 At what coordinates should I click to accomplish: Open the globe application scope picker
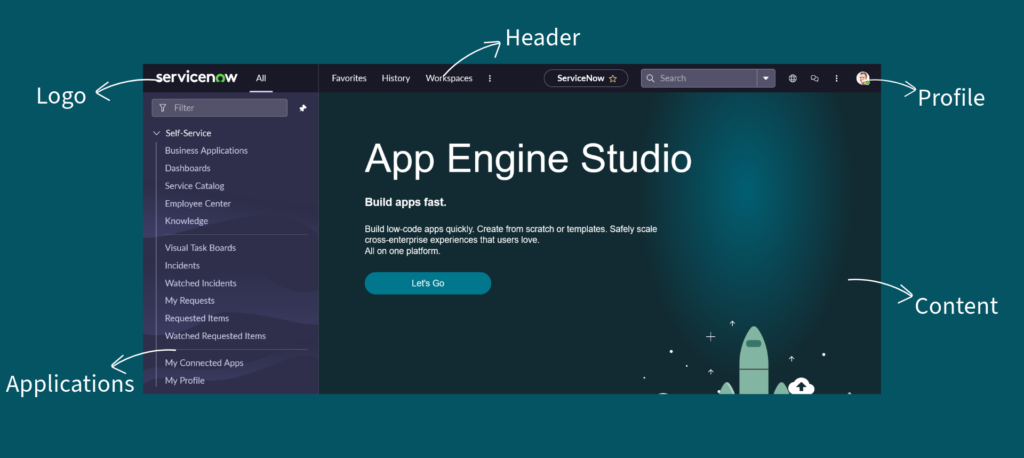pos(793,78)
